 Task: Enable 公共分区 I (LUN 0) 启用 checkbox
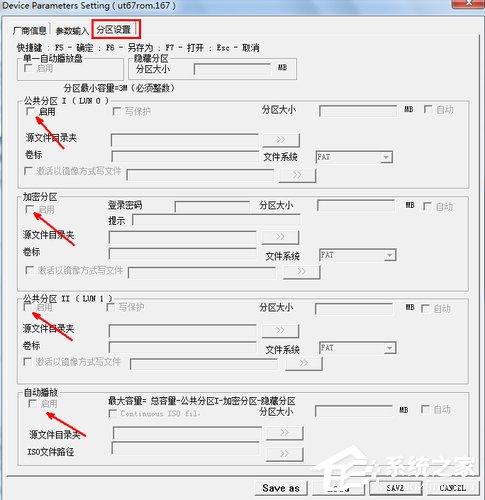pos(30,111)
